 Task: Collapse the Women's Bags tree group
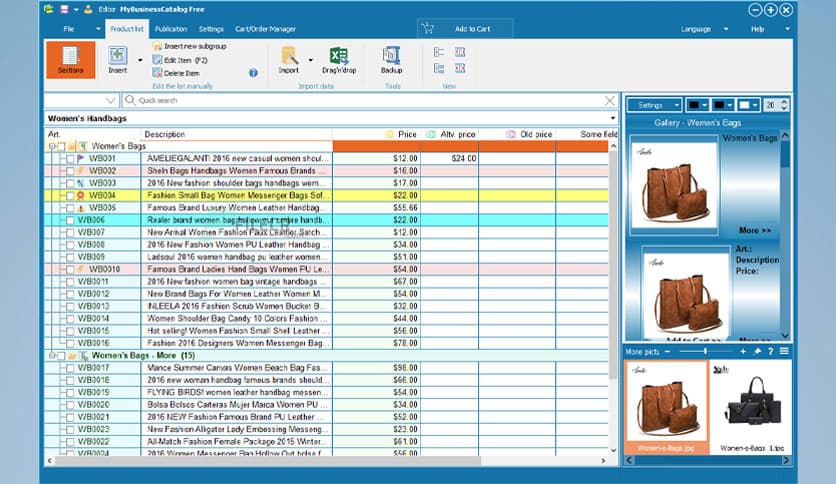click(52, 146)
